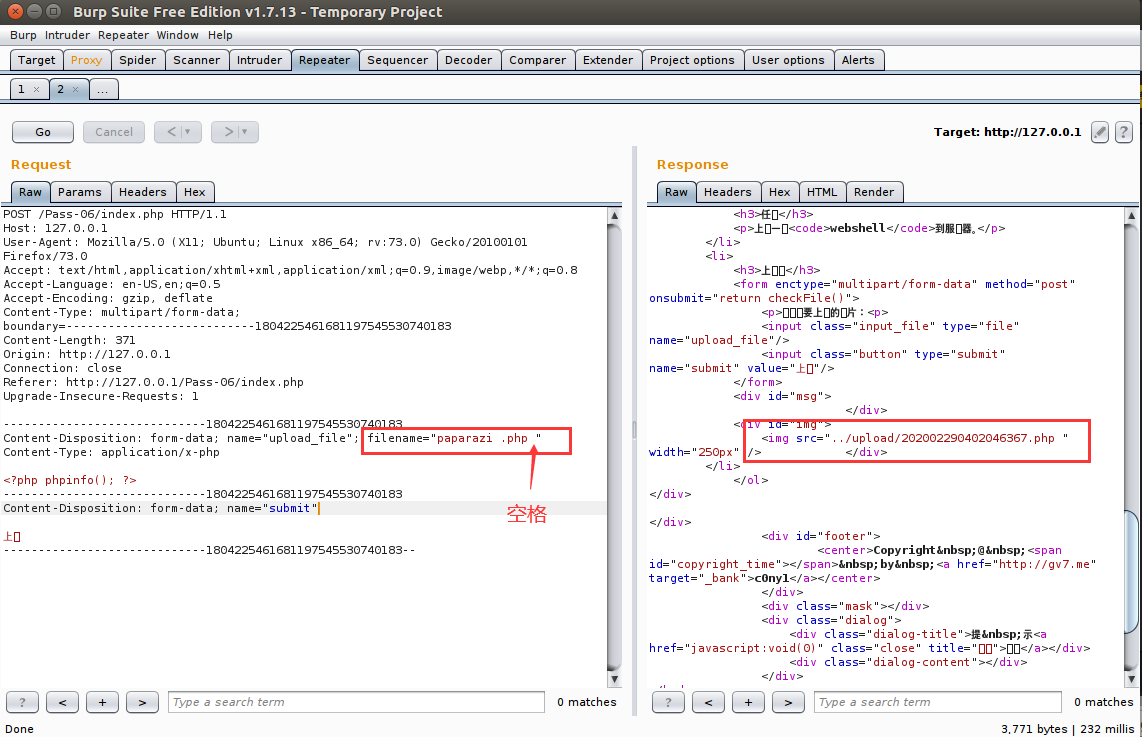Screen dimensions: 1142x737
Task: Open the Repeater menu in menu bar
Action: click(123, 35)
